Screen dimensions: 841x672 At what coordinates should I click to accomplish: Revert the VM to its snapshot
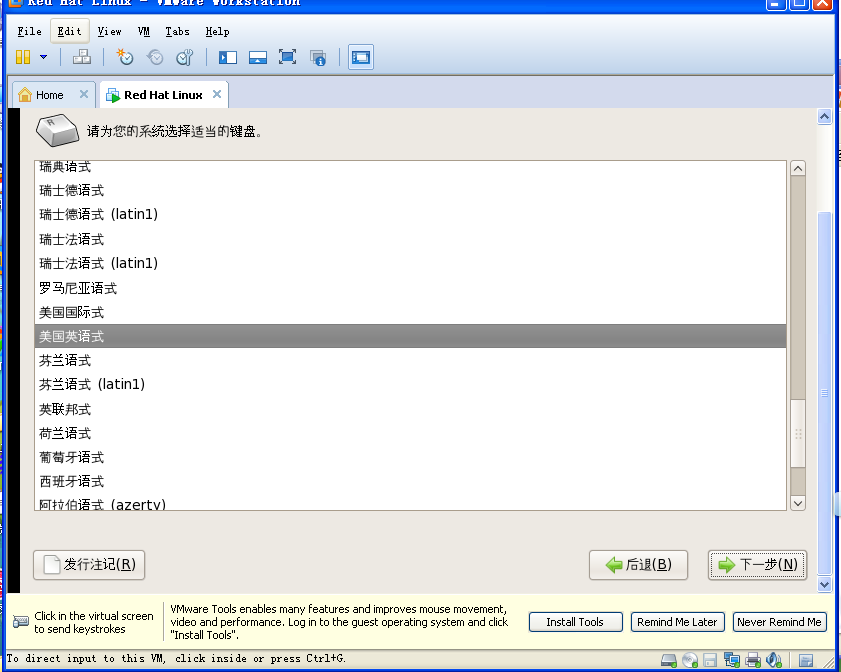(154, 57)
